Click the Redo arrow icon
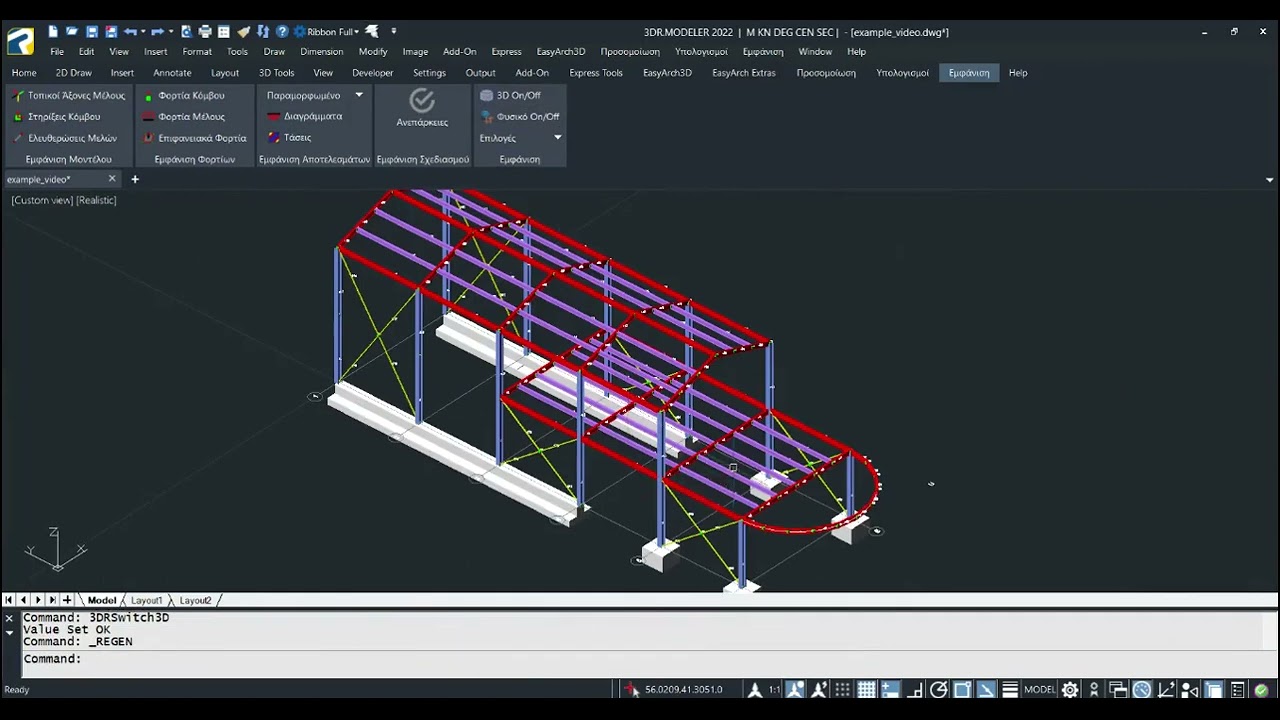The width and height of the screenshot is (1280, 720). pyautogui.click(x=158, y=32)
